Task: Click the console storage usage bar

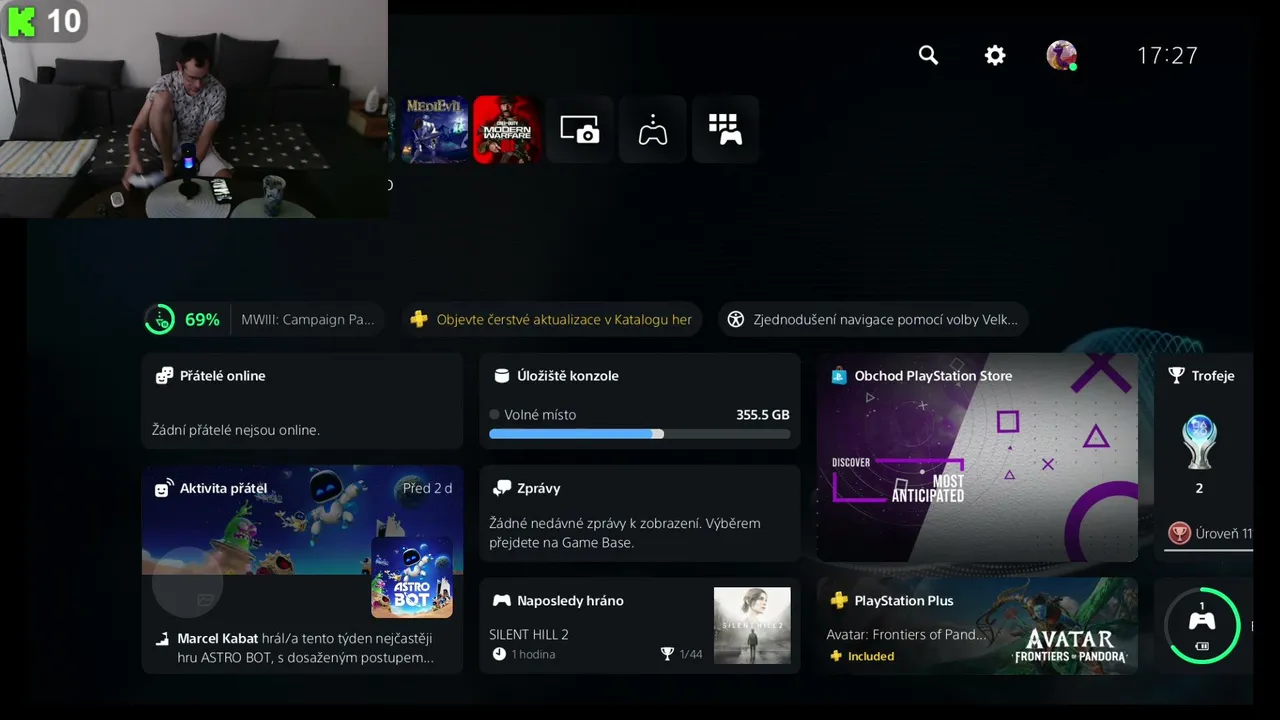Action: [639, 434]
